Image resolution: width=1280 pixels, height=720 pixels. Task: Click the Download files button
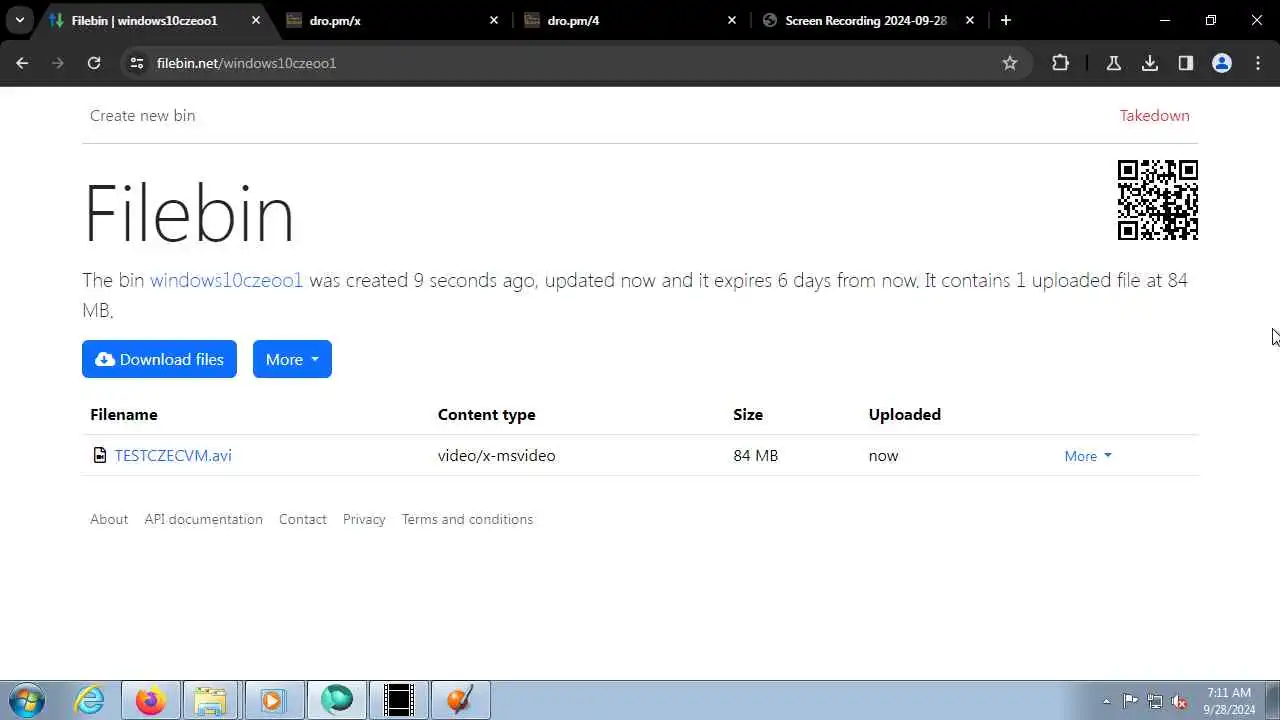point(159,359)
